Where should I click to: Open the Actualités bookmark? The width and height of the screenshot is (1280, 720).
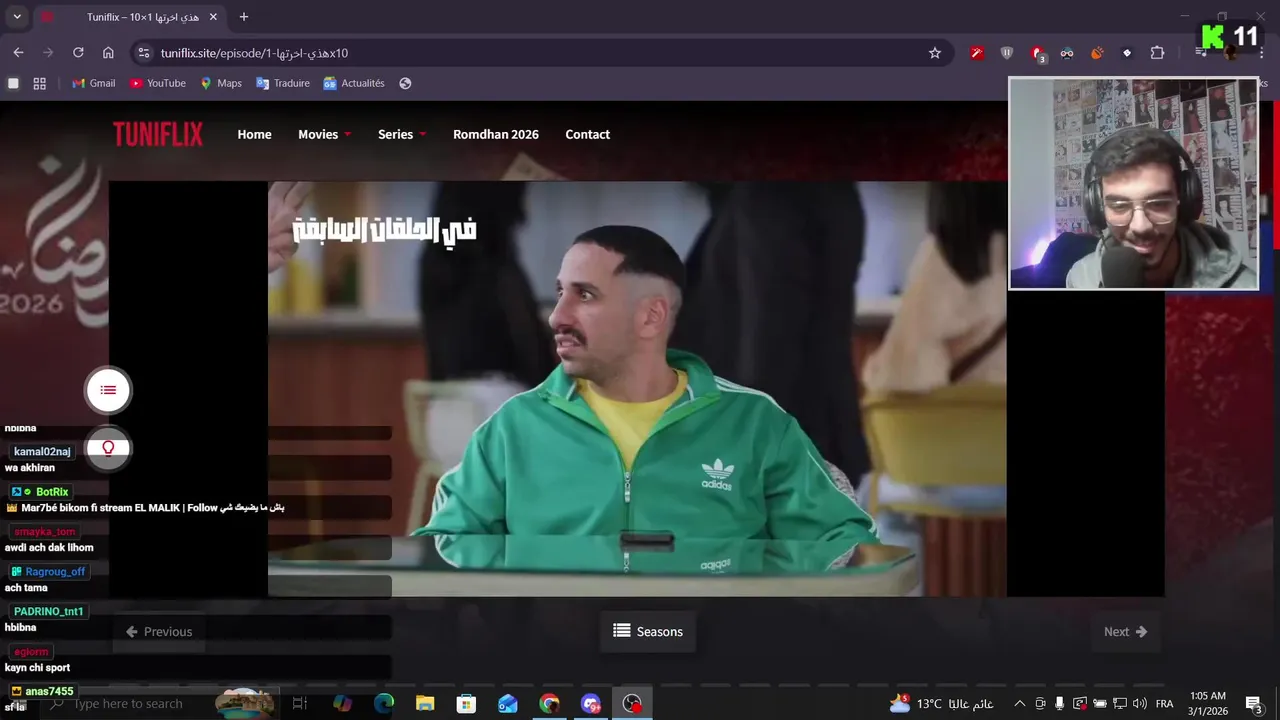354,83
